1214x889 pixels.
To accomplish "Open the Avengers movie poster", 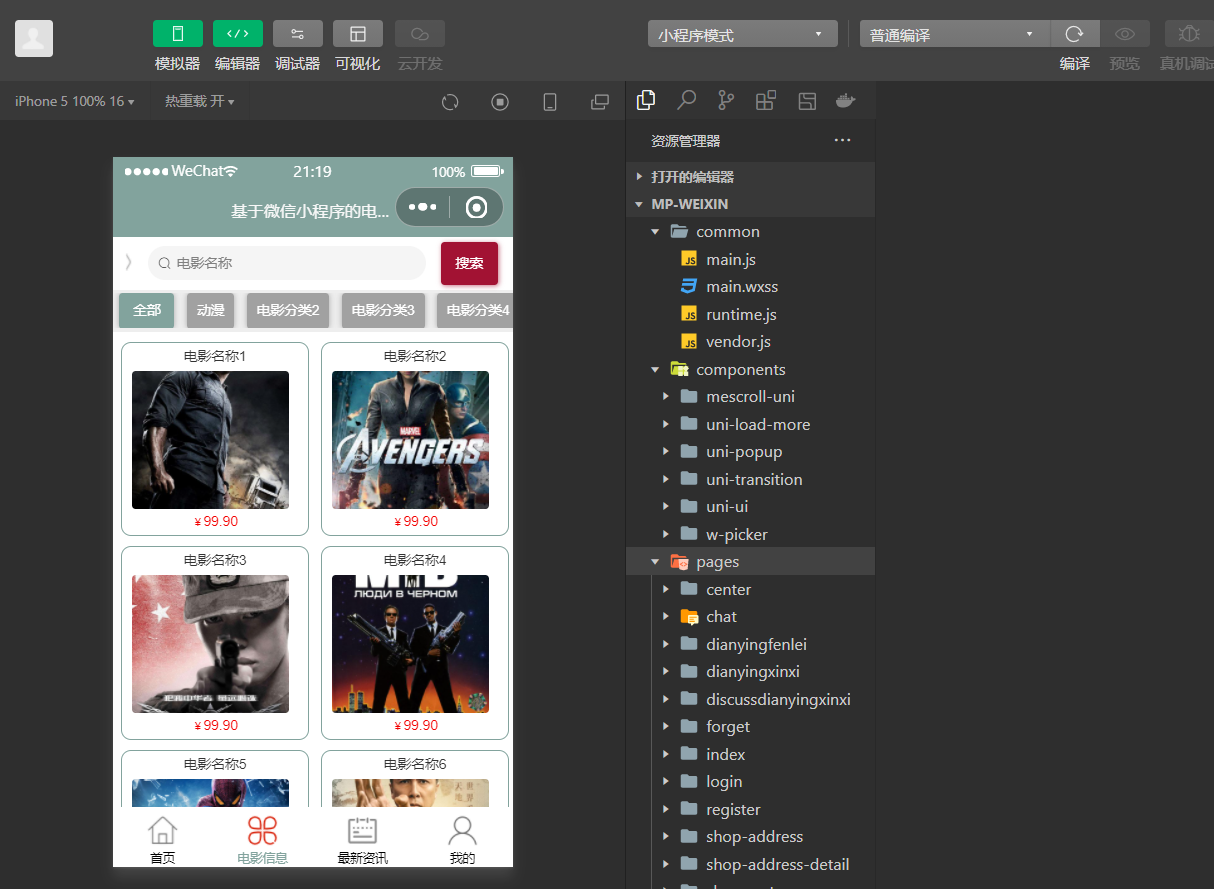I will tap(410, 440).
